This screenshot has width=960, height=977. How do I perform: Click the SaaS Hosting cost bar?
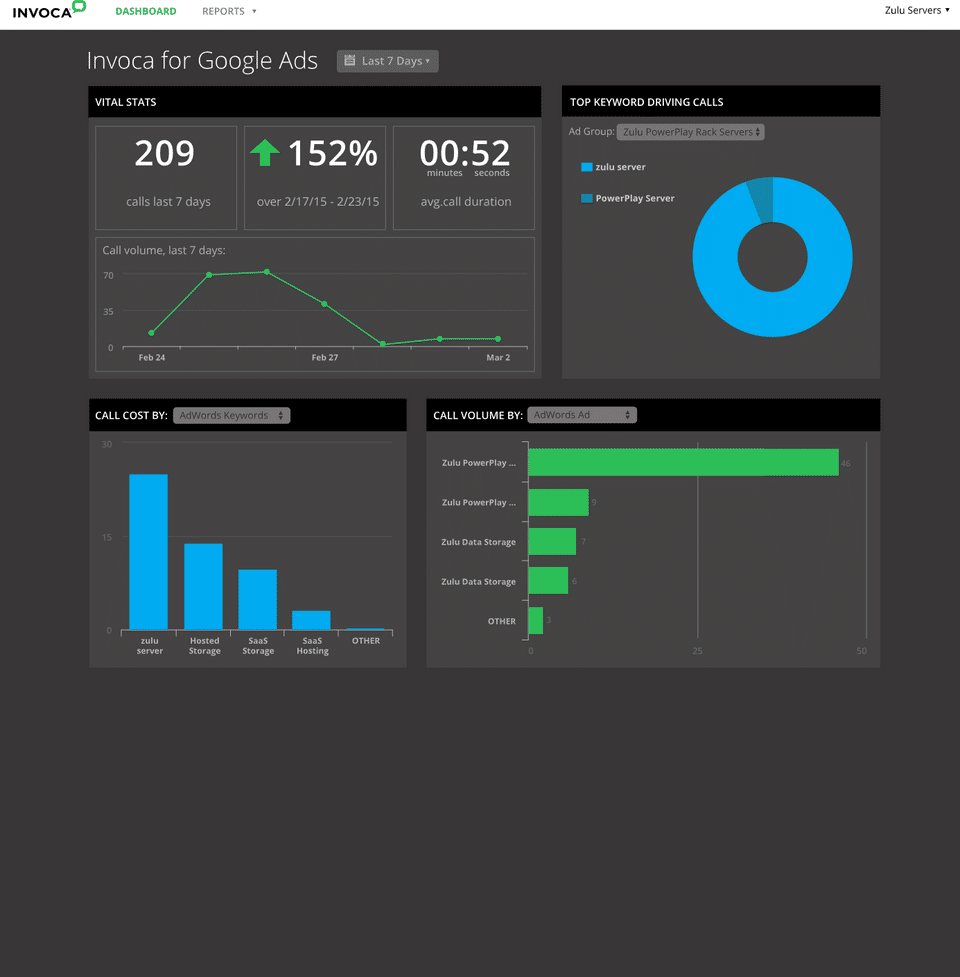click(311, 621)
